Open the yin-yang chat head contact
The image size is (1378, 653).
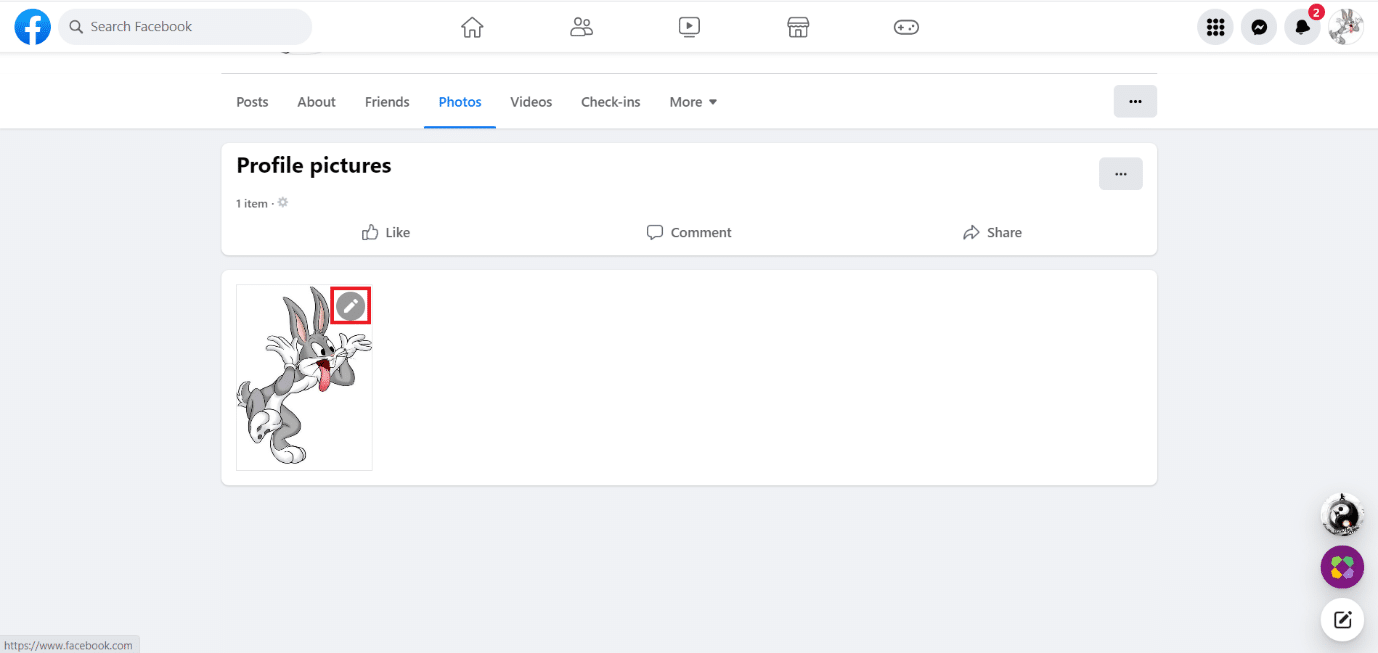[1342, 516]
